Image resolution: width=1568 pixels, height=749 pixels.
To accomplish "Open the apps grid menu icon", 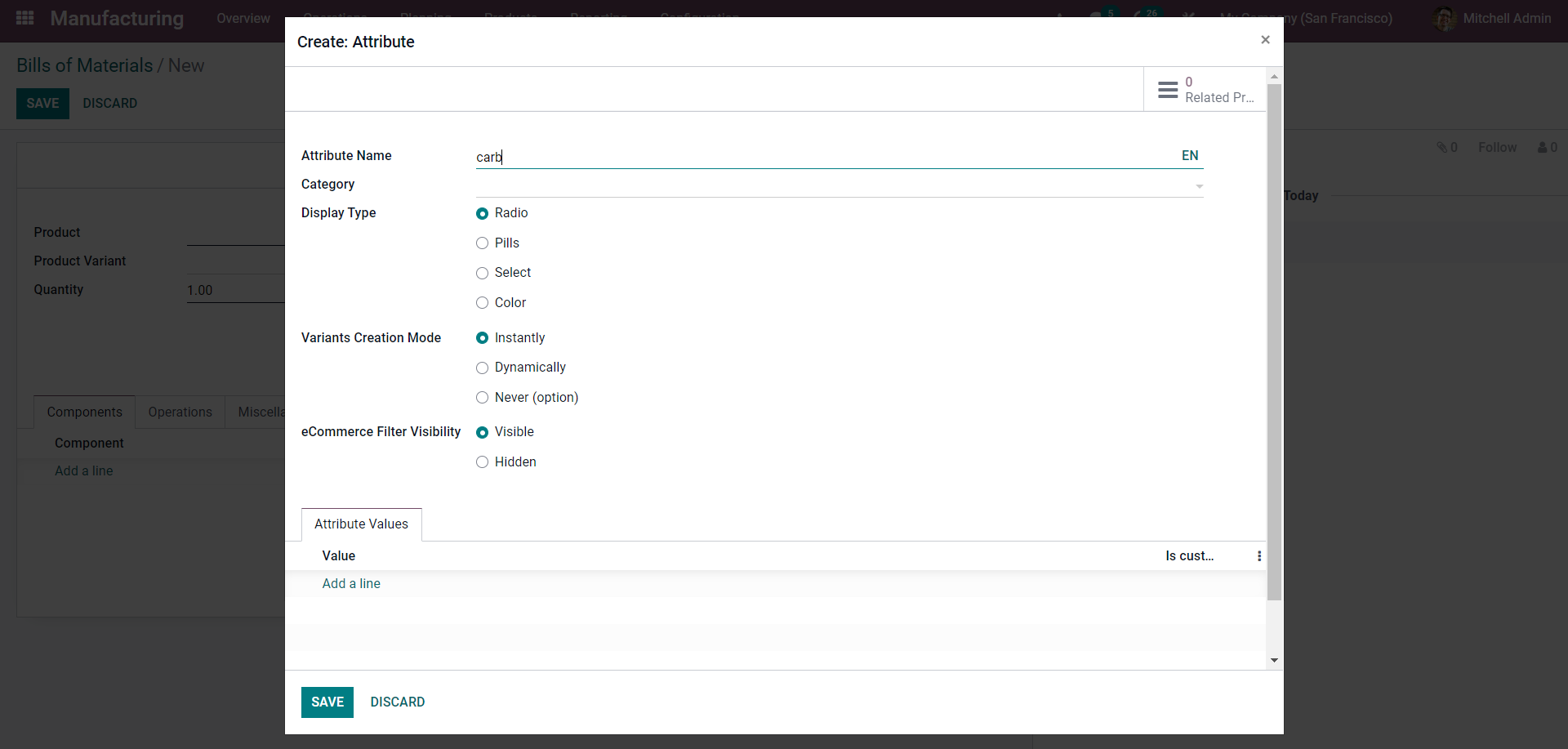I will point(24,18).
